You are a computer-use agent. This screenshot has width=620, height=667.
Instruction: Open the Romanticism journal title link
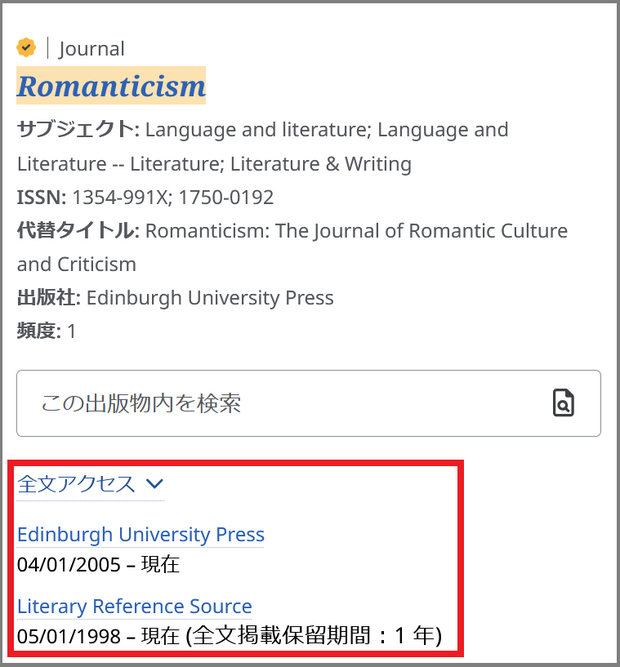pyautogui.click(x=111, y=86)
